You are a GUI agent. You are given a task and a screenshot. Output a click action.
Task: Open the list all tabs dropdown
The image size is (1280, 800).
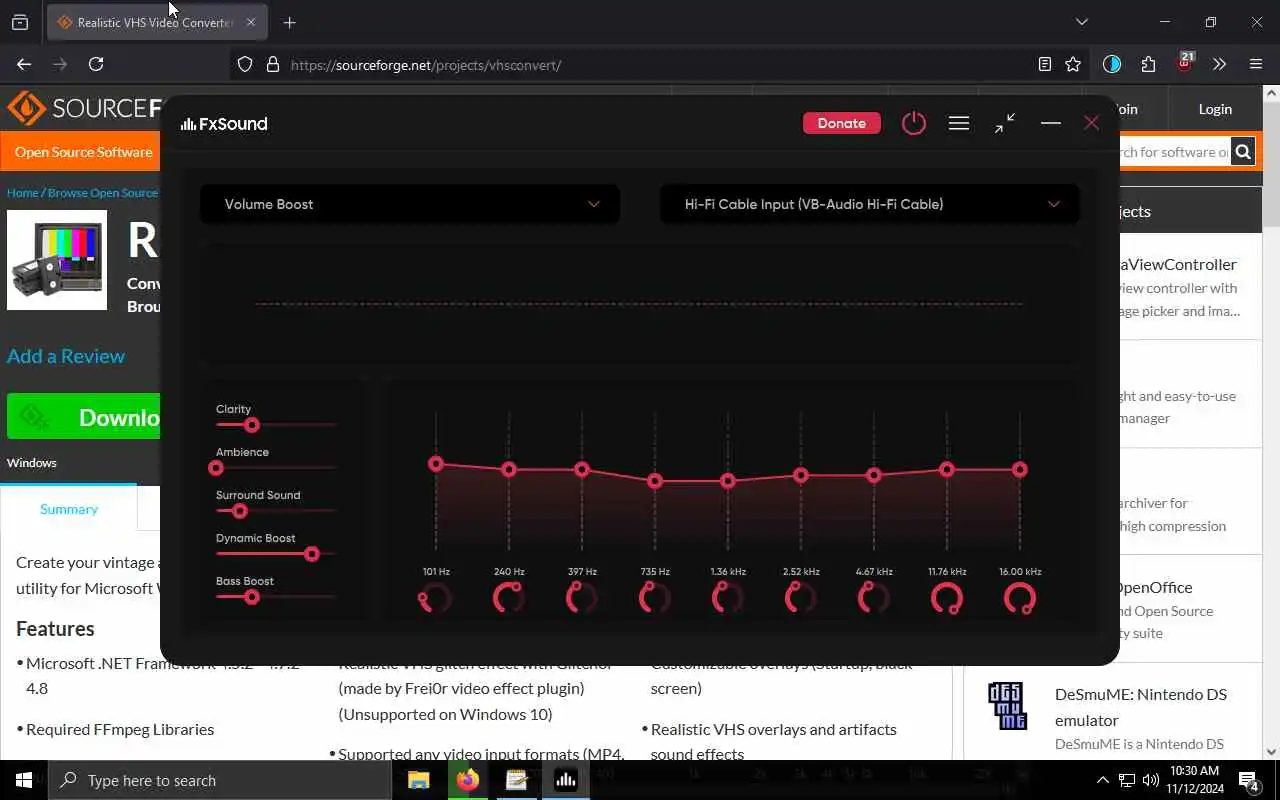coord(1081,22)
